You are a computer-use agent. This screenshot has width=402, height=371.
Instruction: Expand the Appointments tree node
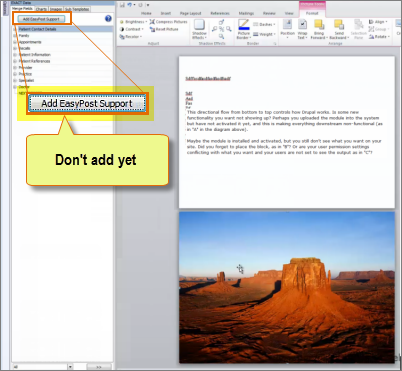point(15,42)
